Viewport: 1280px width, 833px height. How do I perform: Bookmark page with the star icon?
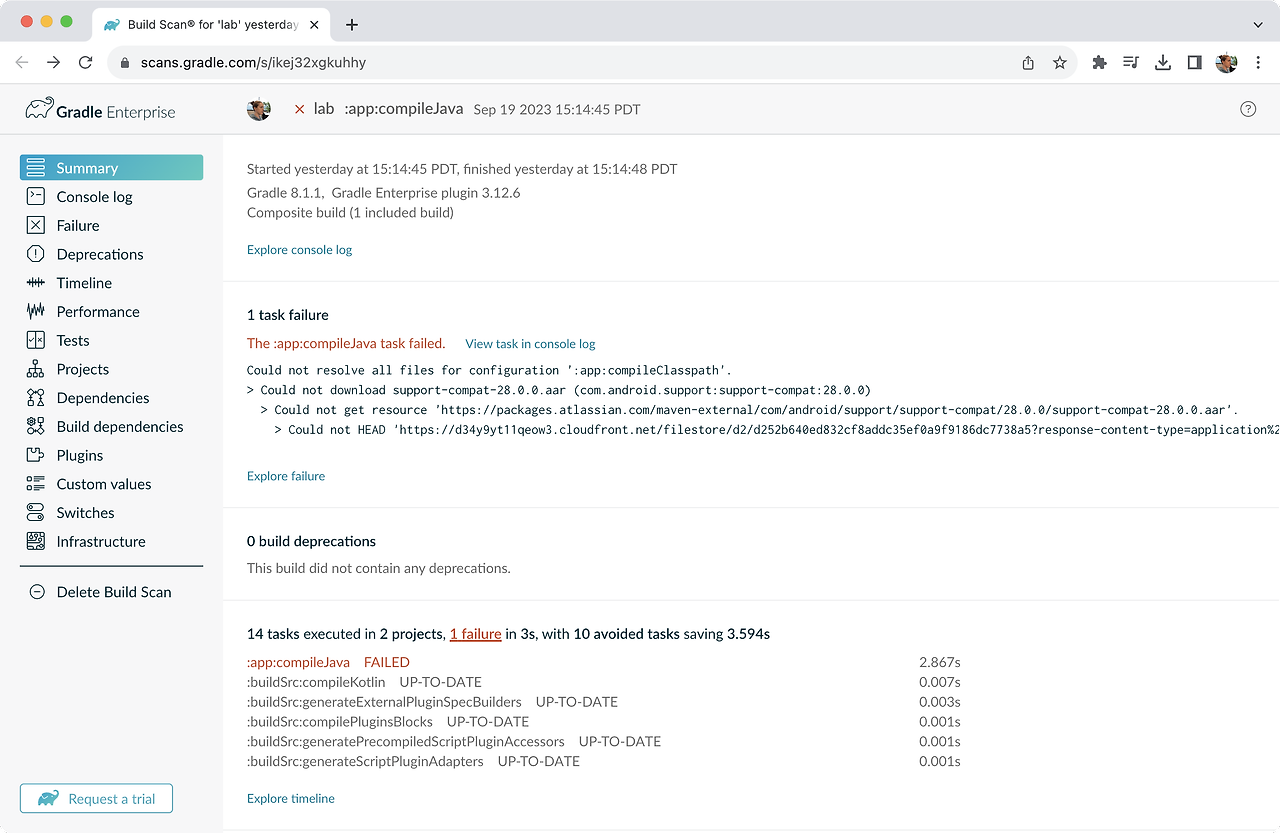click(1060, 62)
